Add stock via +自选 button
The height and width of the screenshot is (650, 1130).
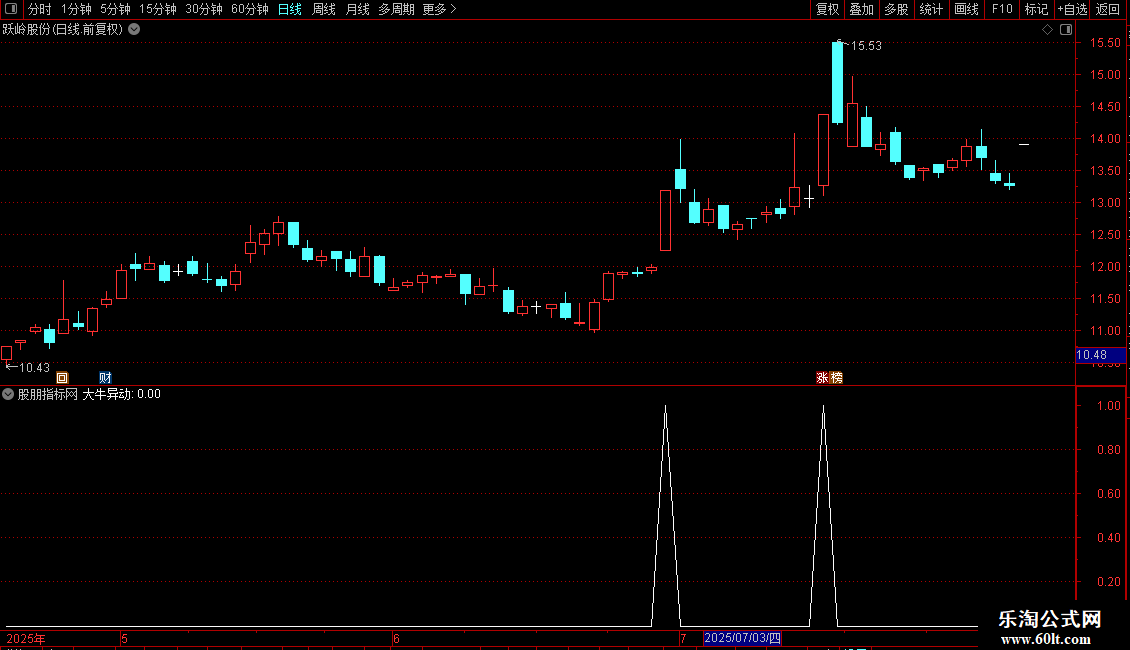(1072, 9)
